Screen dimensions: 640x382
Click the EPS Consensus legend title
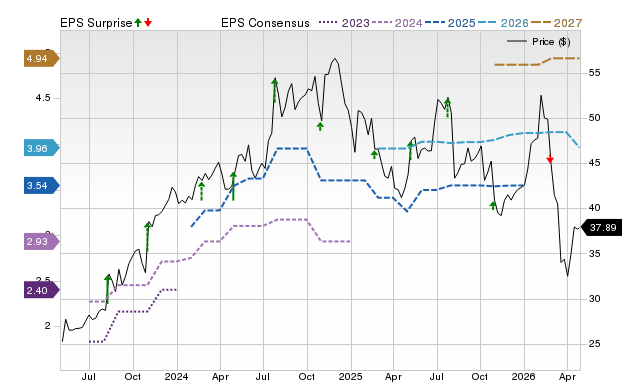pos(265,23)
